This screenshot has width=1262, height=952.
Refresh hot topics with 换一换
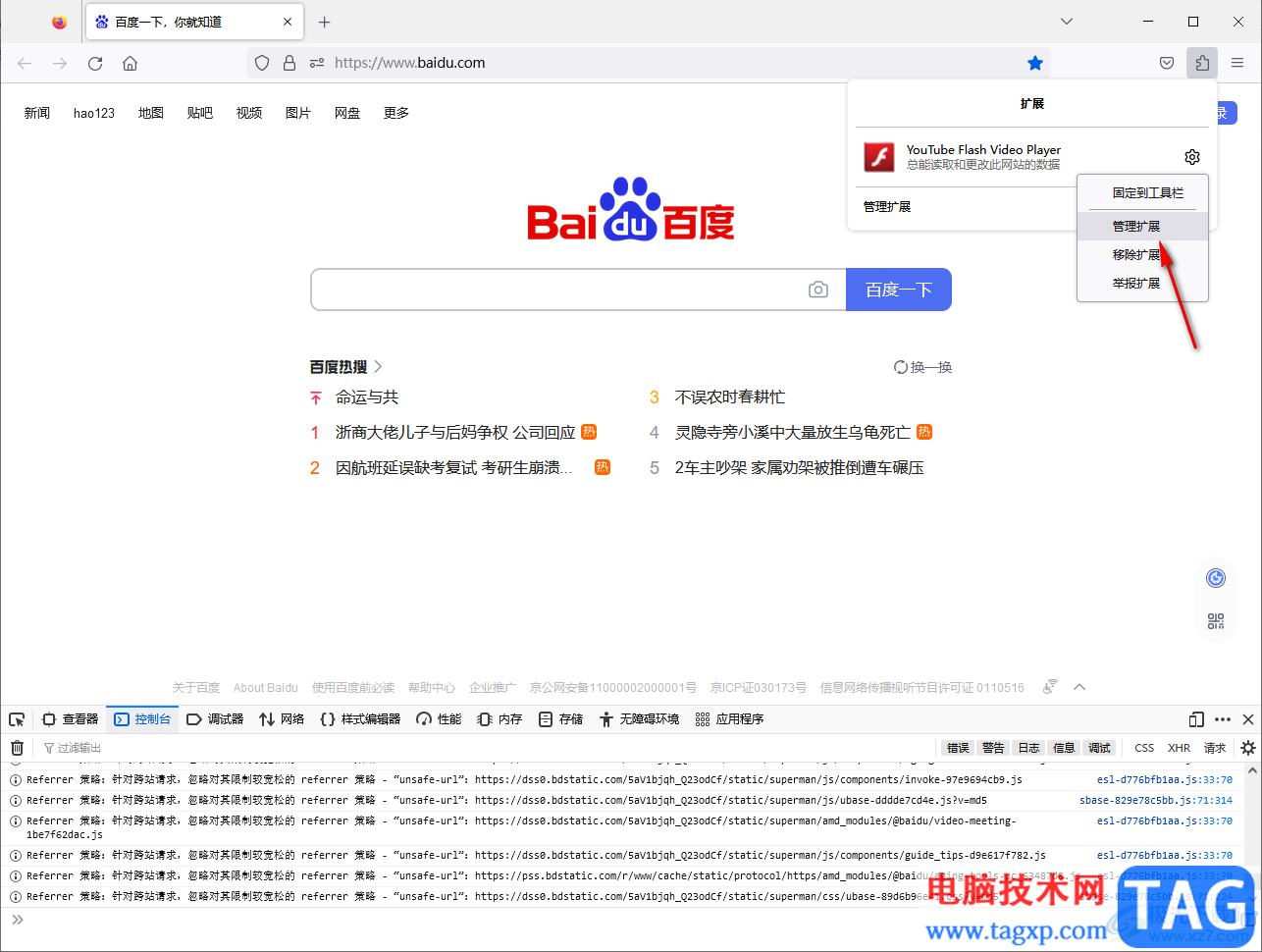[923, 367]
